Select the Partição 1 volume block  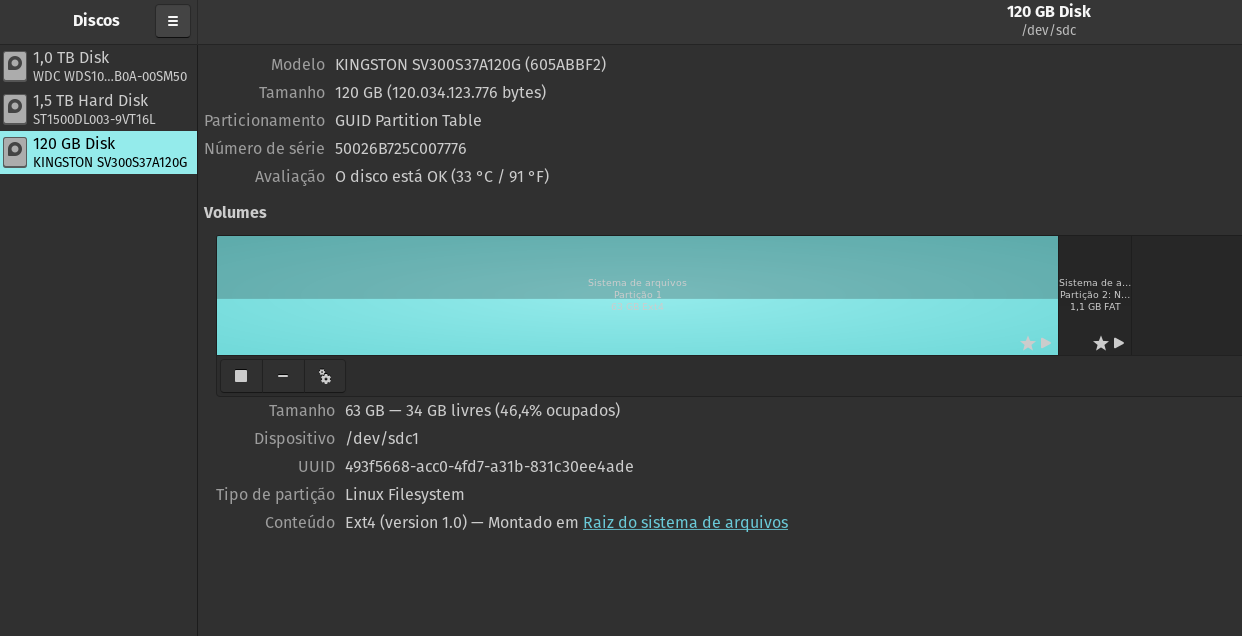pyautogui.click(x=637, y=295)
